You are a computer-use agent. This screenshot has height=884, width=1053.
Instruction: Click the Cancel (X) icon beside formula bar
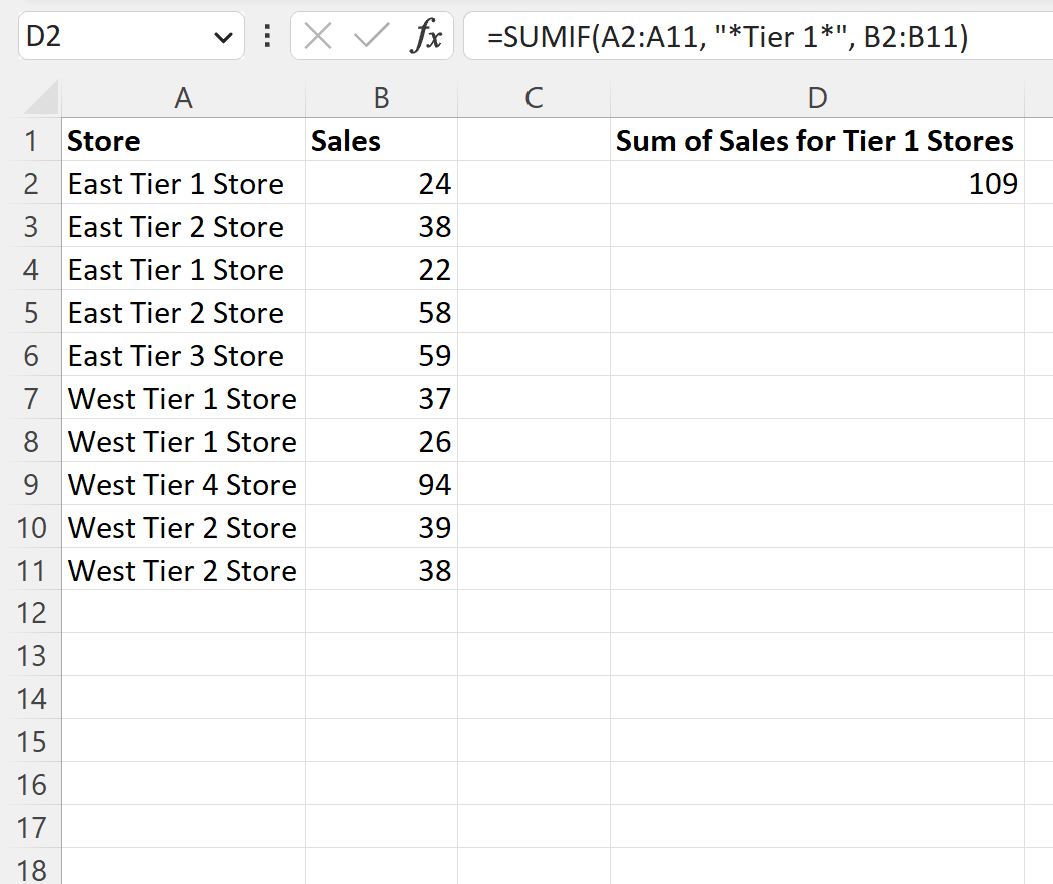[x=316, y=36]
